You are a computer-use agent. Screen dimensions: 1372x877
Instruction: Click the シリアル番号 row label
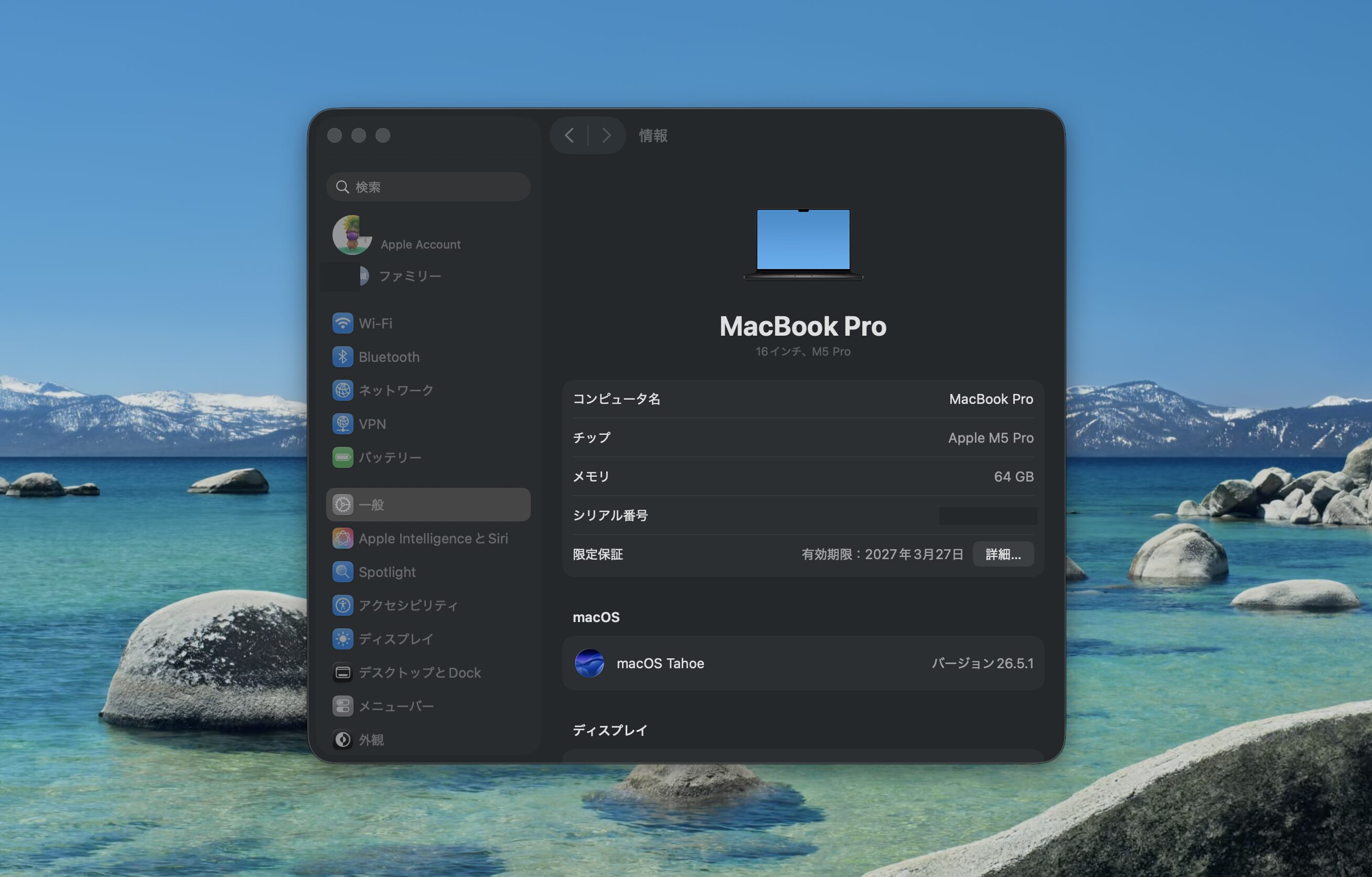click(610, 515)
